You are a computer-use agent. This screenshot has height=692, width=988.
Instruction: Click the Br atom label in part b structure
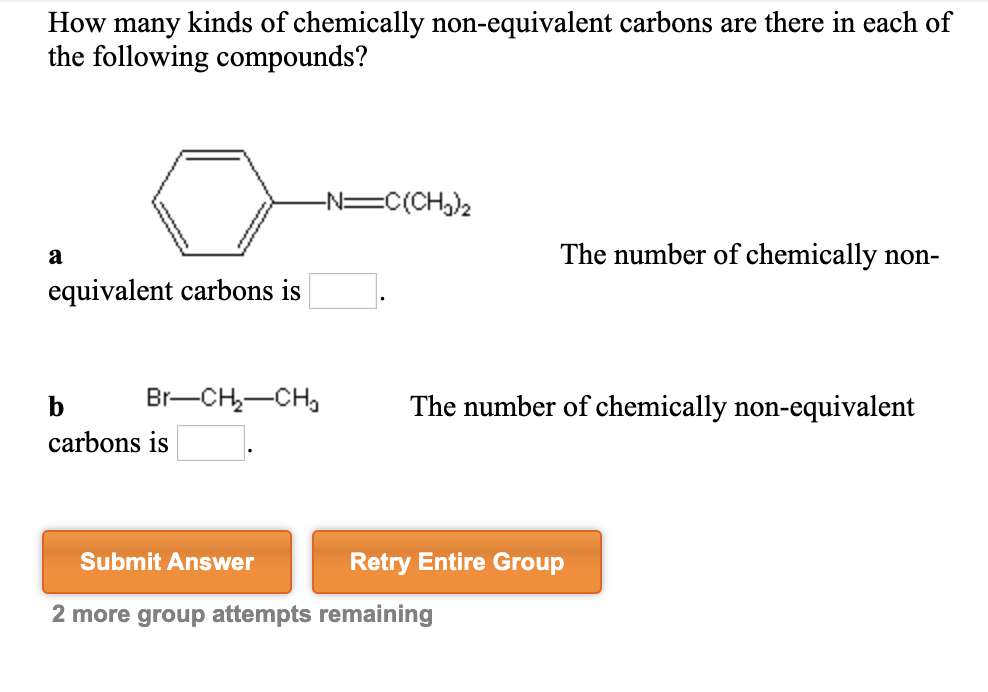pyautogui.click(x=157, y=396)
